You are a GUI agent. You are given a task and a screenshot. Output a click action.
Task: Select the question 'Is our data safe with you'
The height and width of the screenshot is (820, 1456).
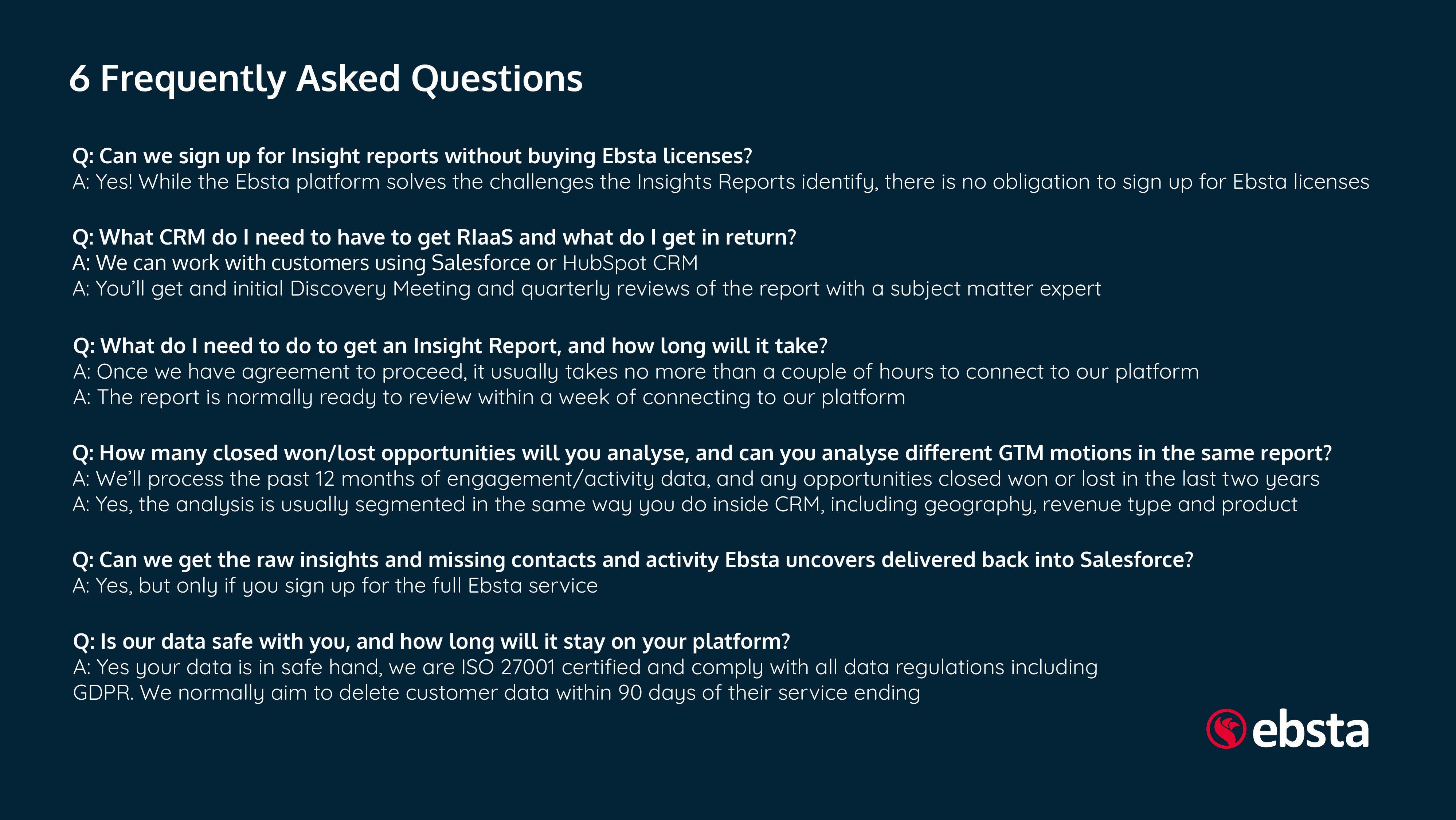point(431,642)
